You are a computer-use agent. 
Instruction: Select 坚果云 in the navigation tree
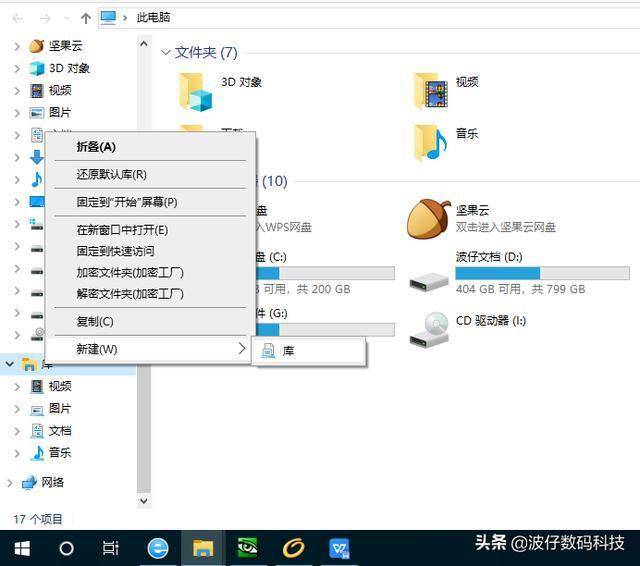65,46
